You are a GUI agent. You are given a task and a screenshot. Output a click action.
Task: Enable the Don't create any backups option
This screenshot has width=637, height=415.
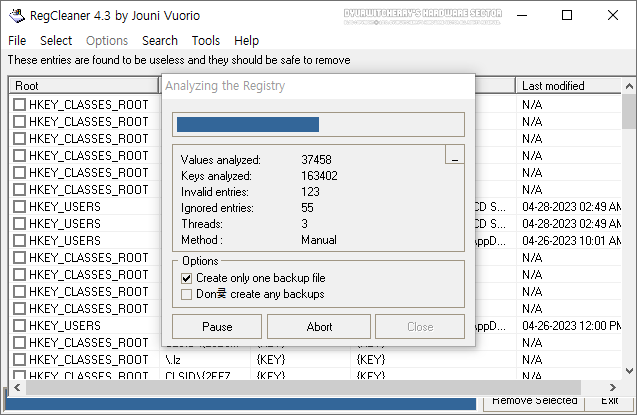tap(186, 294)
